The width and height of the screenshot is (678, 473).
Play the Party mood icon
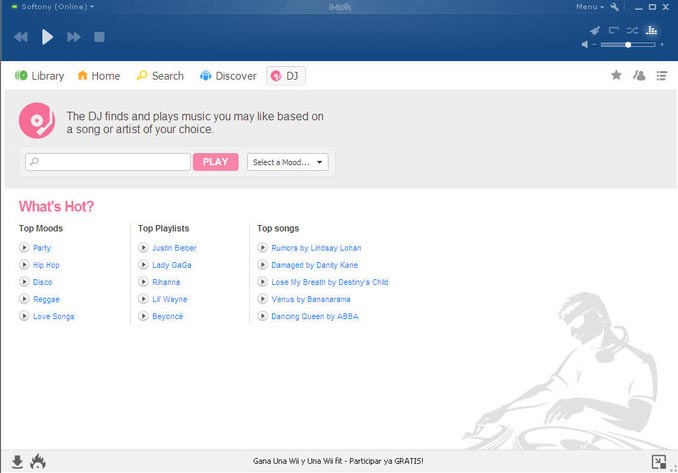click(x=24, y=247)
